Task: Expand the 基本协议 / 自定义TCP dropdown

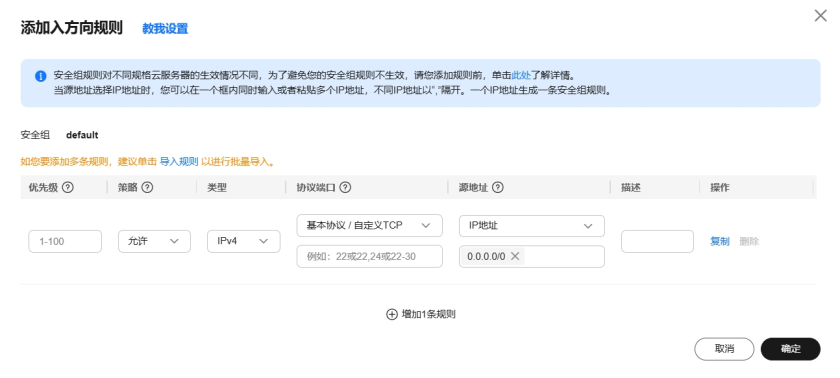Action: (370, 225)
